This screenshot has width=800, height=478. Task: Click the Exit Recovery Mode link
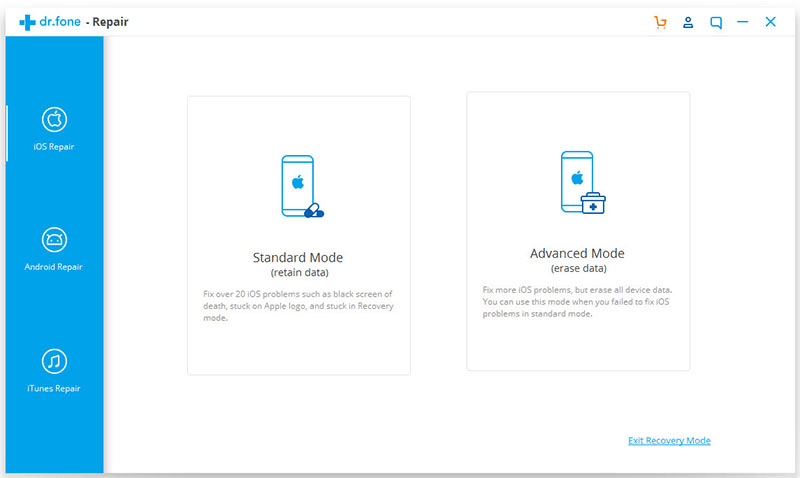click(669, 441)
